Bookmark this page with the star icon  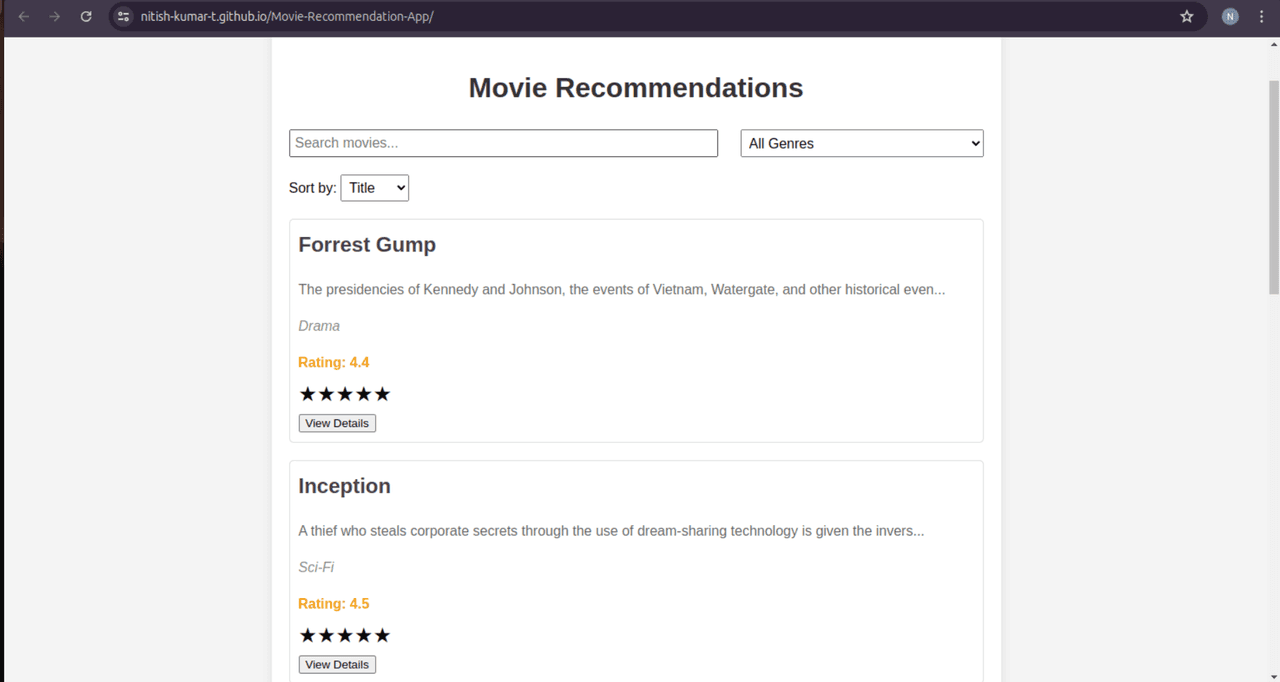tap(1187, 17)
